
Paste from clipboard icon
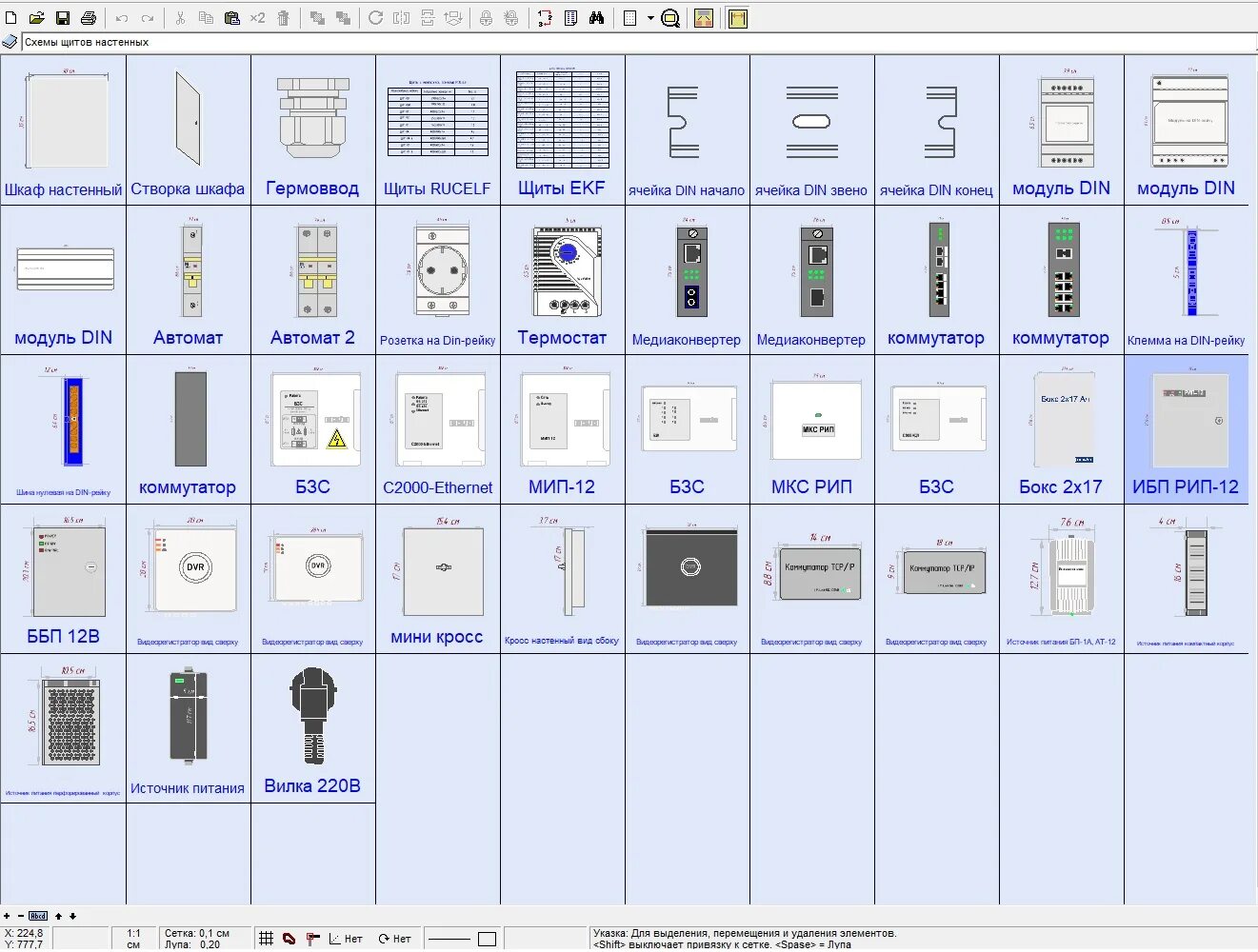tap(231, 18)
